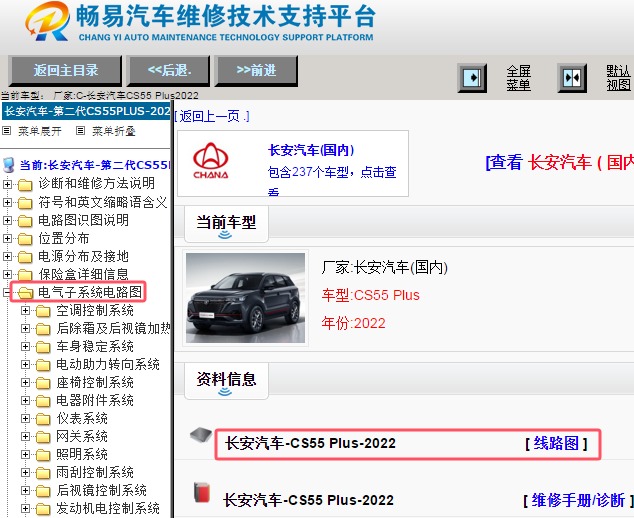Viewport: 634px width, 518px height.
Task: Select 网关系统 tree item
Action: (82, 436)
